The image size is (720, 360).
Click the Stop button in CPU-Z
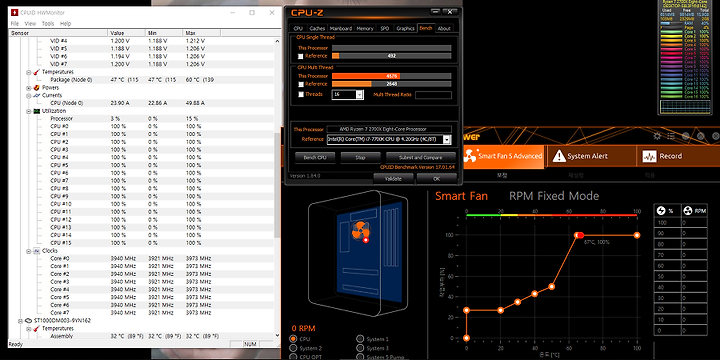(360, 158)
